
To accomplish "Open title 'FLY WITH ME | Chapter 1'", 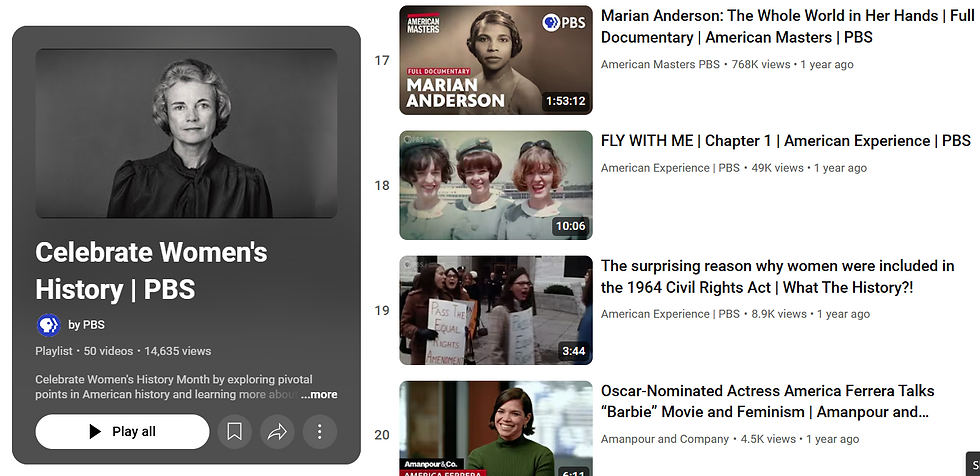I will (786, 141).
